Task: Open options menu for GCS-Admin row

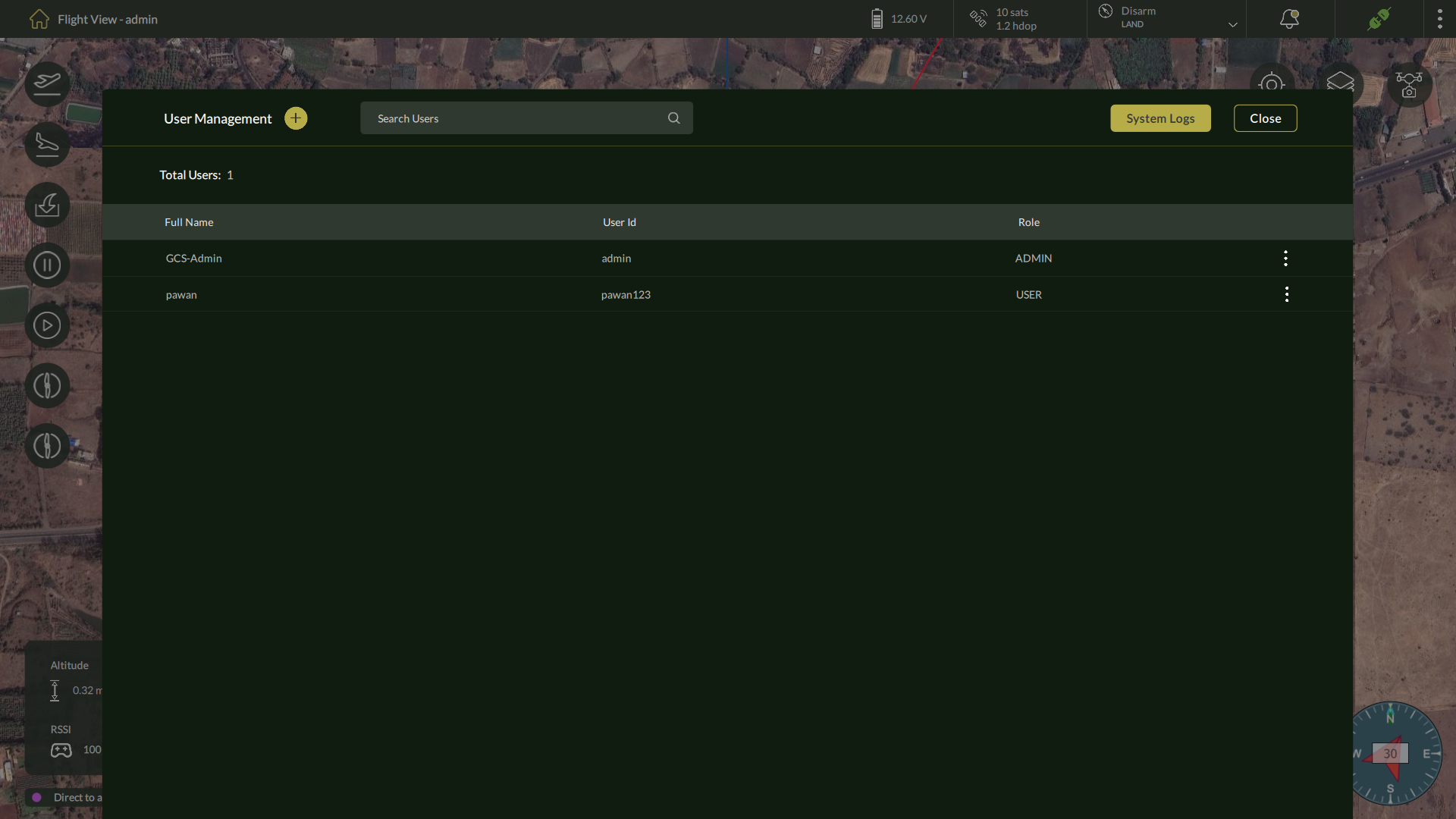Action: (x=1285, y=259)
